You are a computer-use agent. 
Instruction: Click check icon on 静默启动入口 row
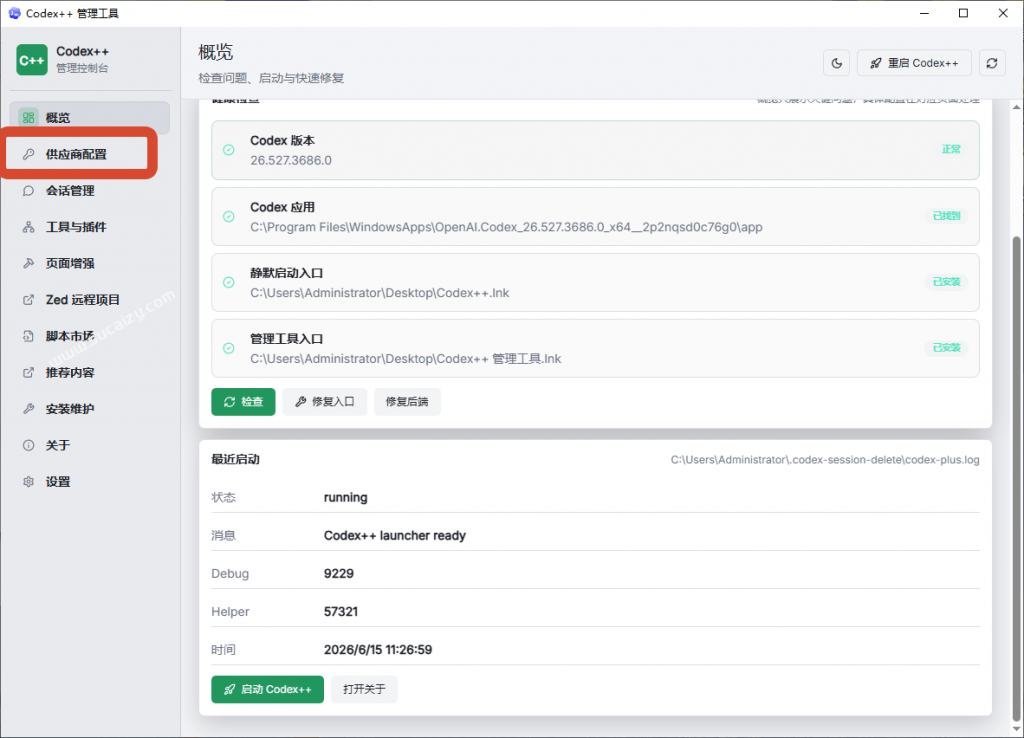tap(229, 282)
